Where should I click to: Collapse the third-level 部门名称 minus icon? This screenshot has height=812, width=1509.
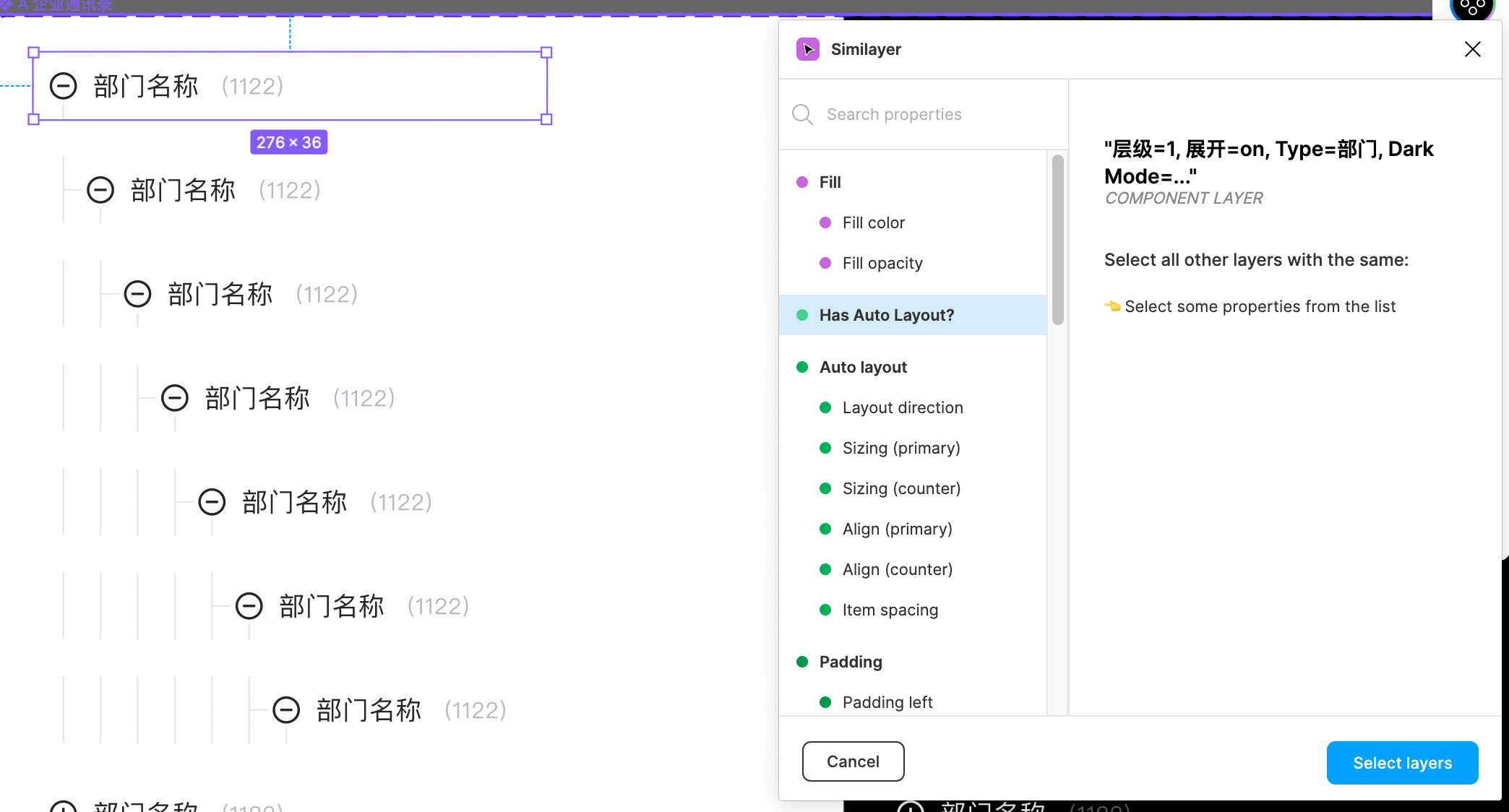coord(137,294)
